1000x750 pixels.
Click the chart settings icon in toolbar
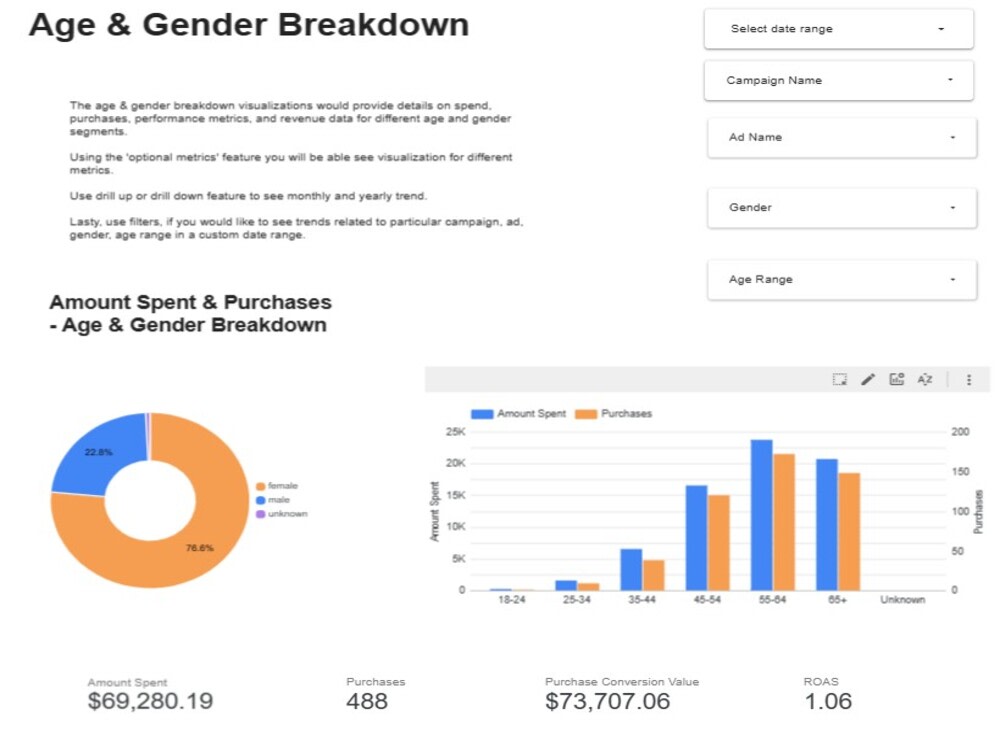(897, 379)
